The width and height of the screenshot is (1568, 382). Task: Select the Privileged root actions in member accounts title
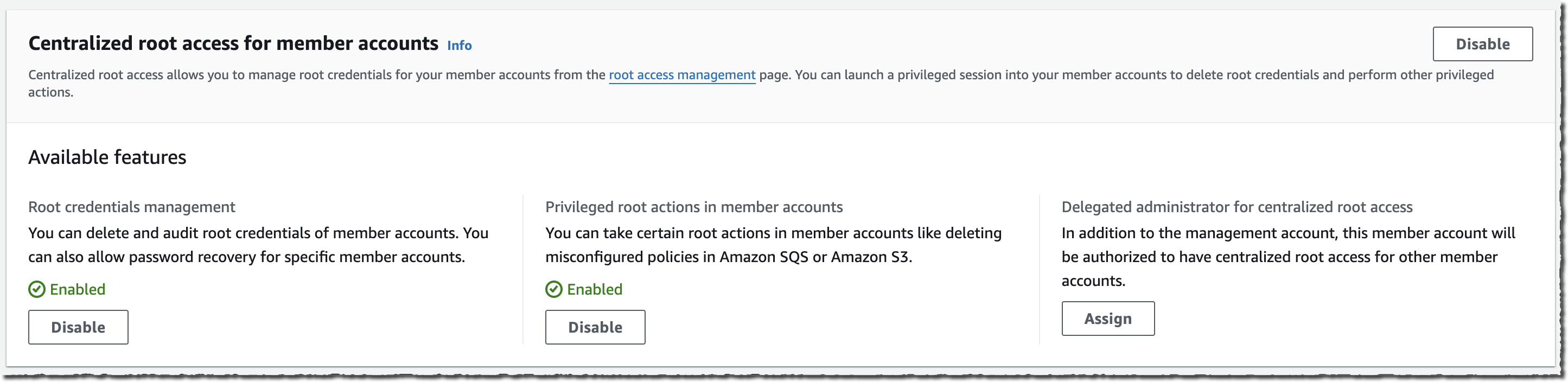tap(693, 207)
